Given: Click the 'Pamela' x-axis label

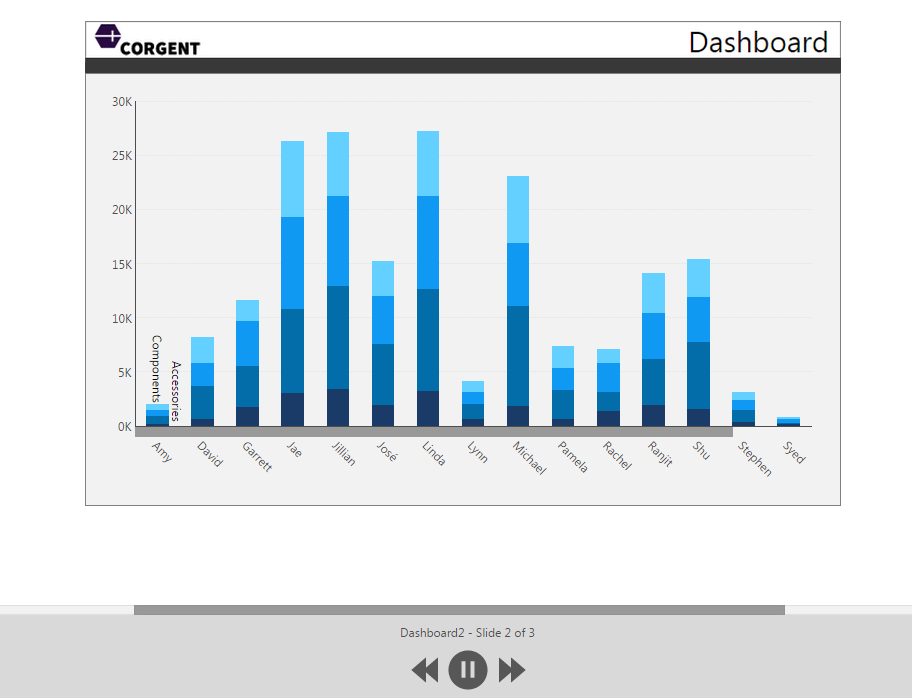Looking at the screenshot, I should (x=573, y=457).
